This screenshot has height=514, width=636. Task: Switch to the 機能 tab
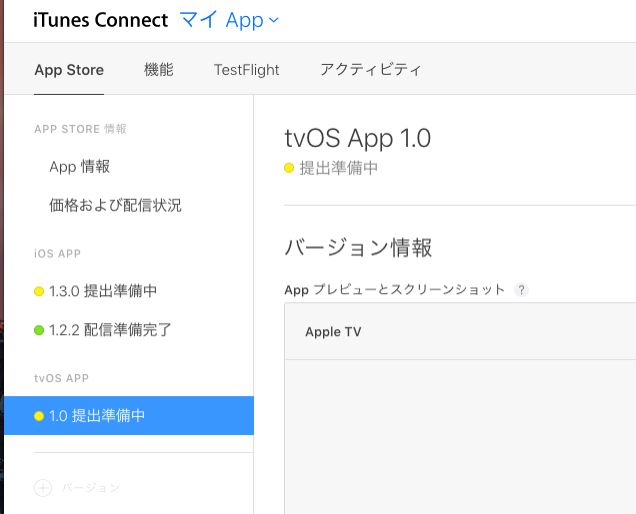(159, 70)
